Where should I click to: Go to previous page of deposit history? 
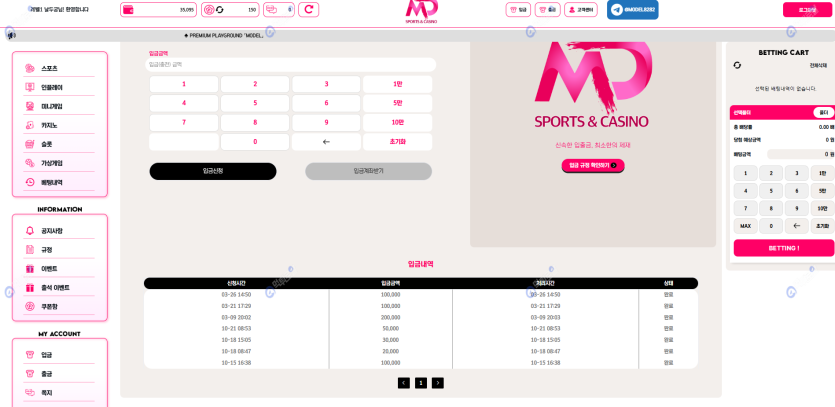click(x=404, y=382)
